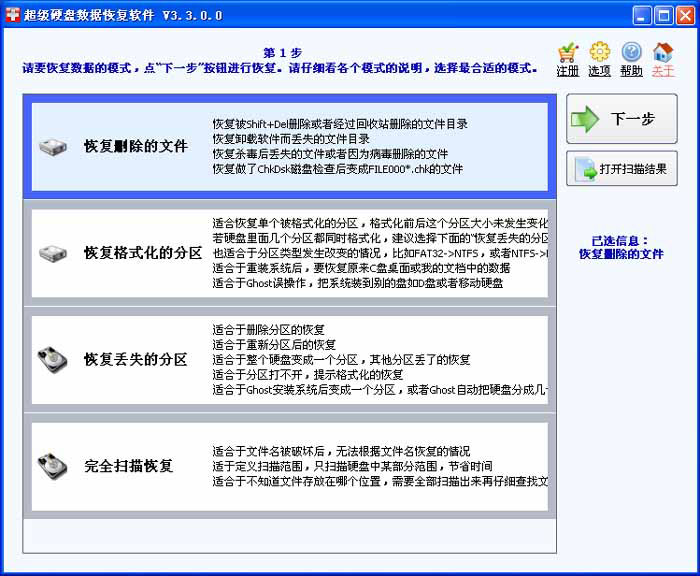Image resolution: width=700 pixels, height=576 pixels.
Task: Open the gear options icon
Action: [600, 52]
